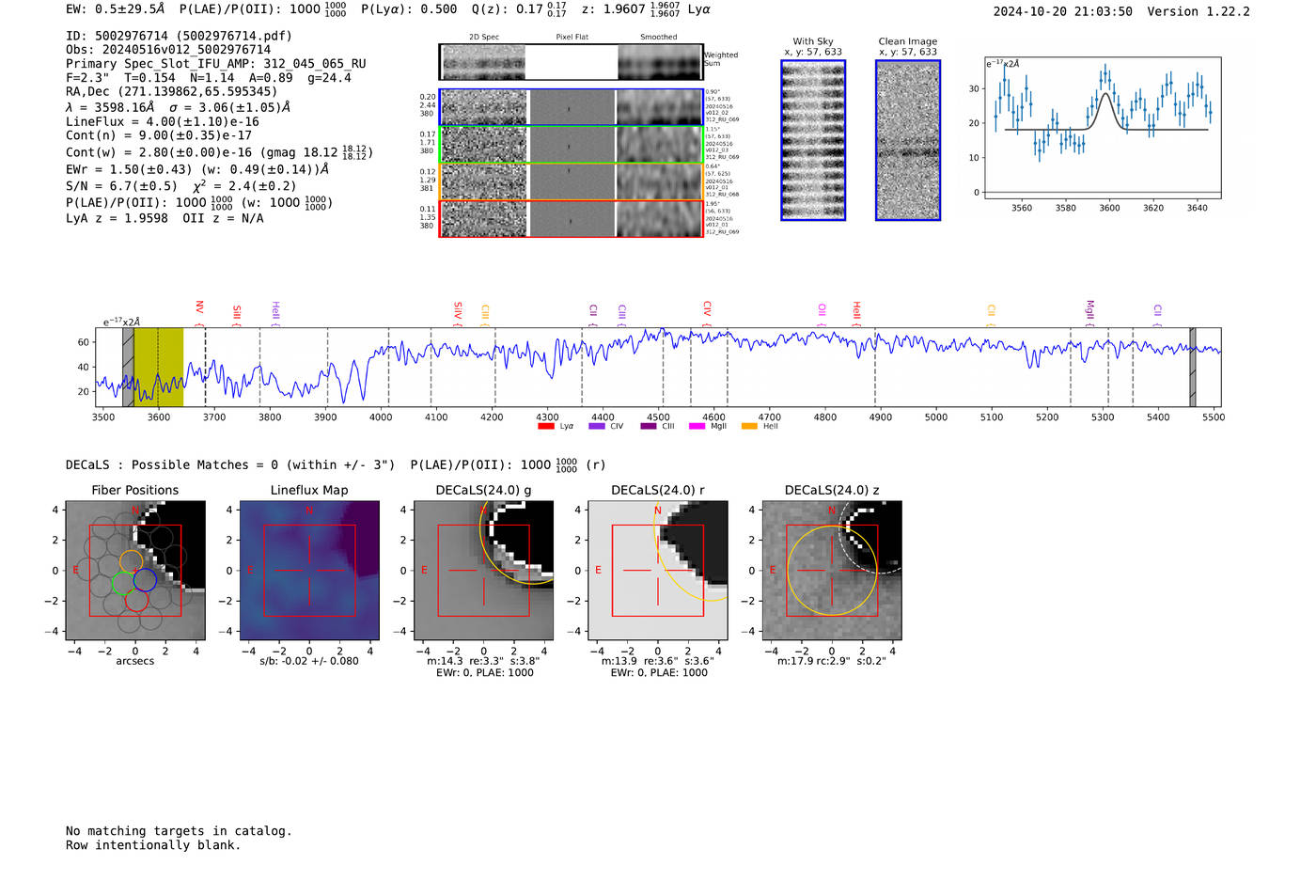The height and width of the screenshot is (896, 1316).
Task: Select the red fiber circle in Fiber Positions
Action: click(x=137, y=601)
